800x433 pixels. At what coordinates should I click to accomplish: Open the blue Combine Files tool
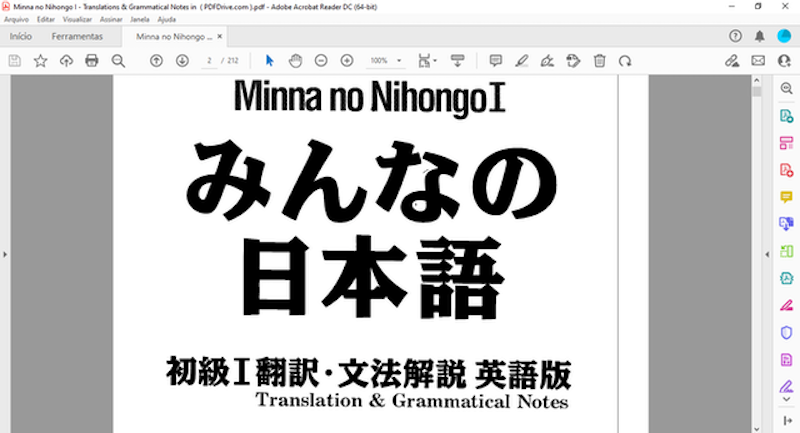tap(786, 224)
